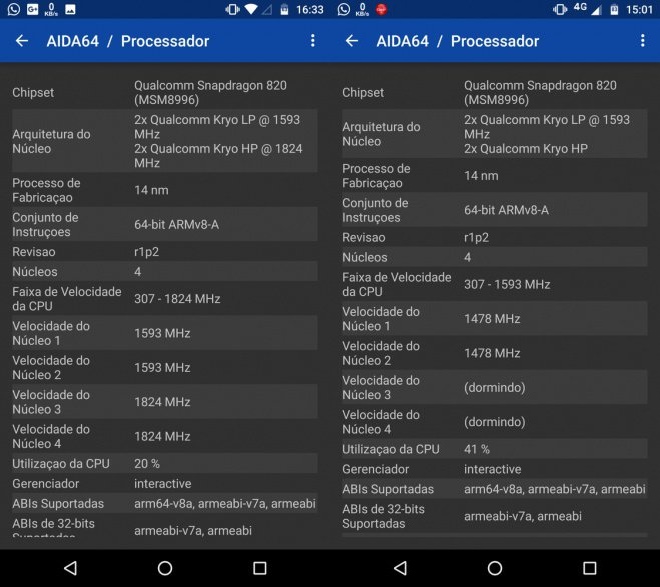Tap clock showing 15:01
This screenshot has width=660, height=587.
pos(639,9)
